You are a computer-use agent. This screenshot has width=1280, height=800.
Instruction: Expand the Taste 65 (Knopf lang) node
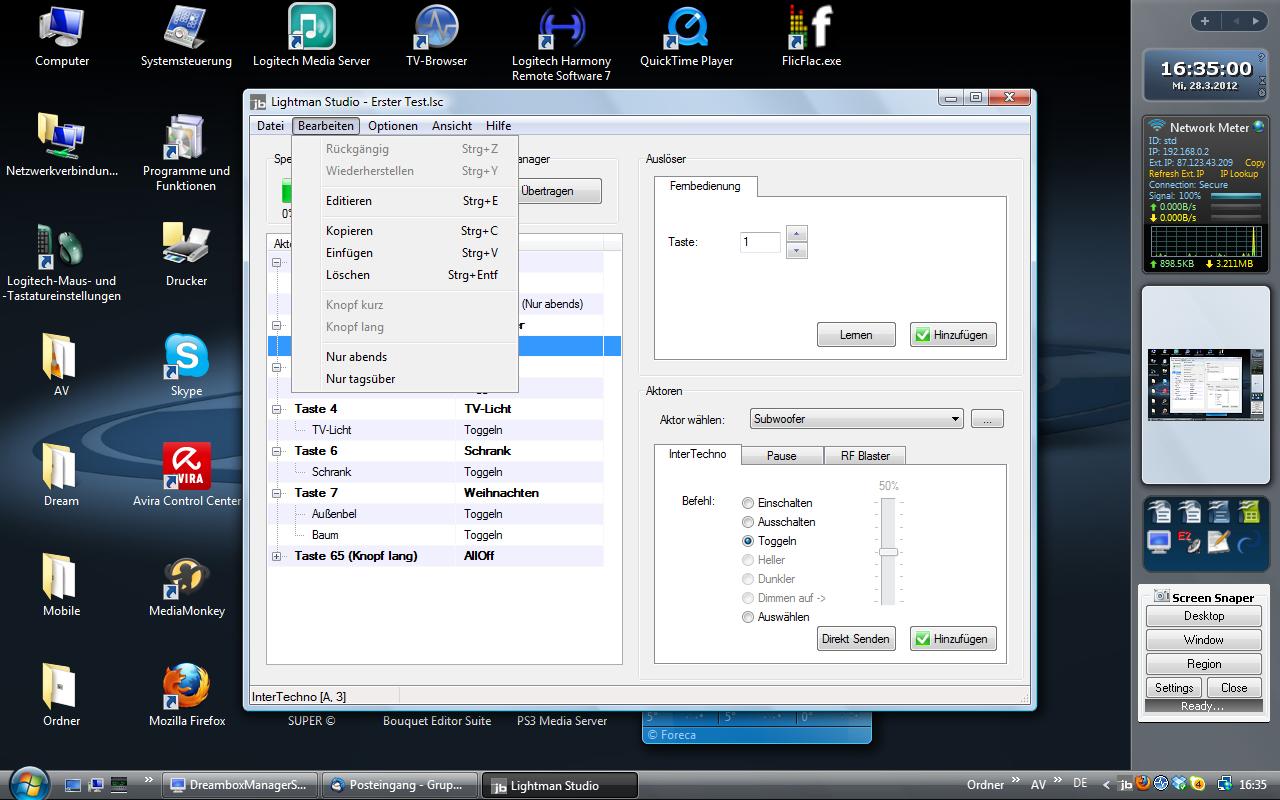point(277,556)
